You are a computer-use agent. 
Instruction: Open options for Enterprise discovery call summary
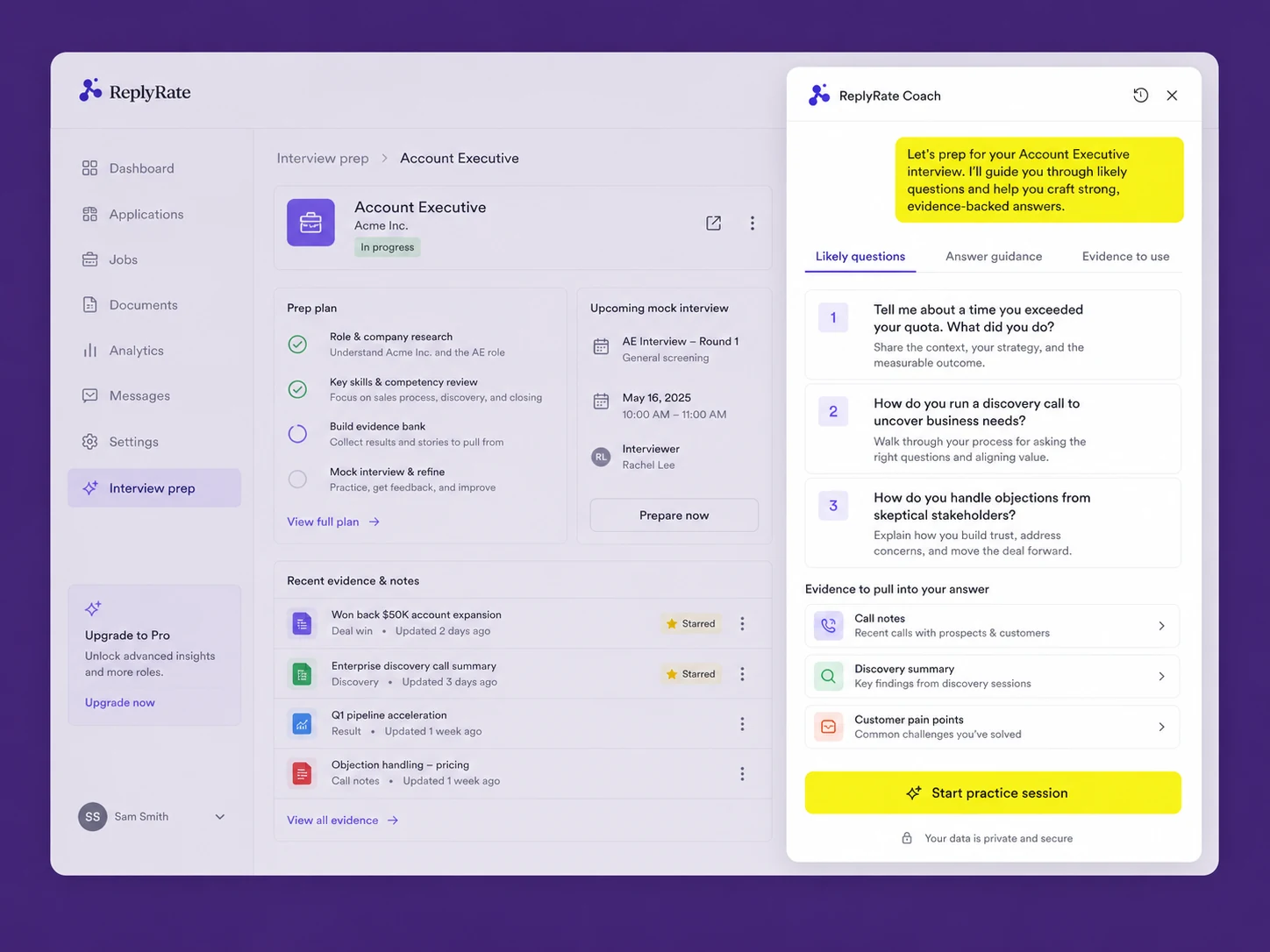pyautogui.click(x=742, y=674)
